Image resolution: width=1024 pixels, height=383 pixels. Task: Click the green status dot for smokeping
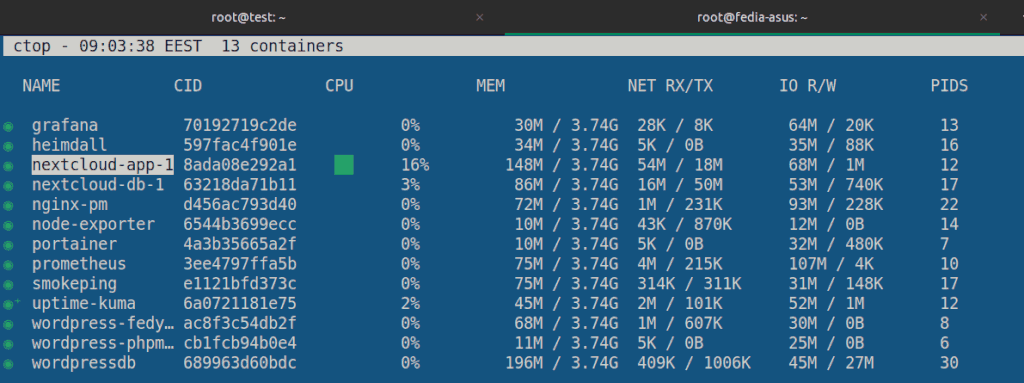(8, 285)
